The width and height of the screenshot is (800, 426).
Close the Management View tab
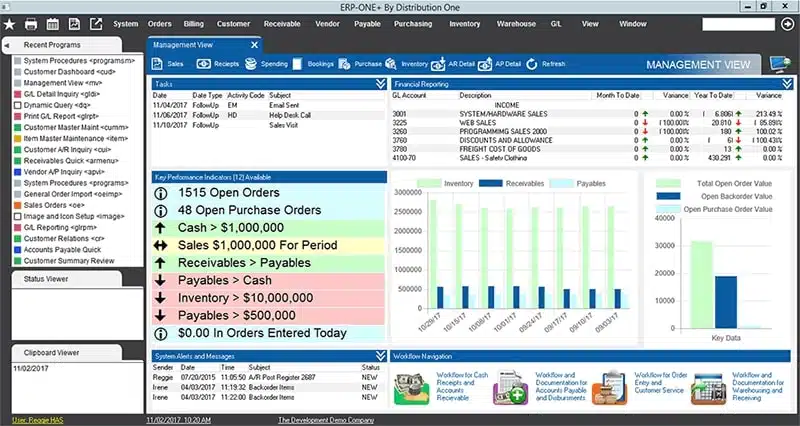(255, 45)
